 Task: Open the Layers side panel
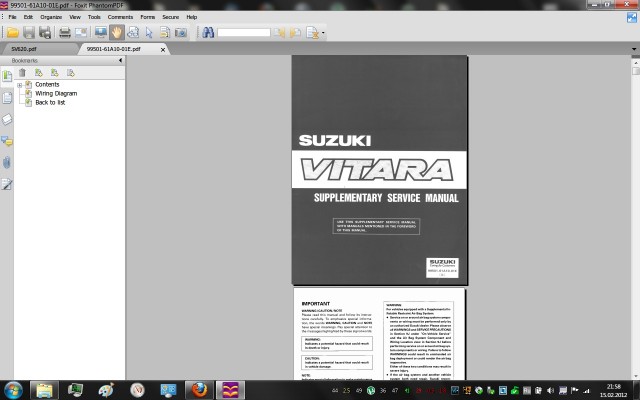click(x=7, y=119)
